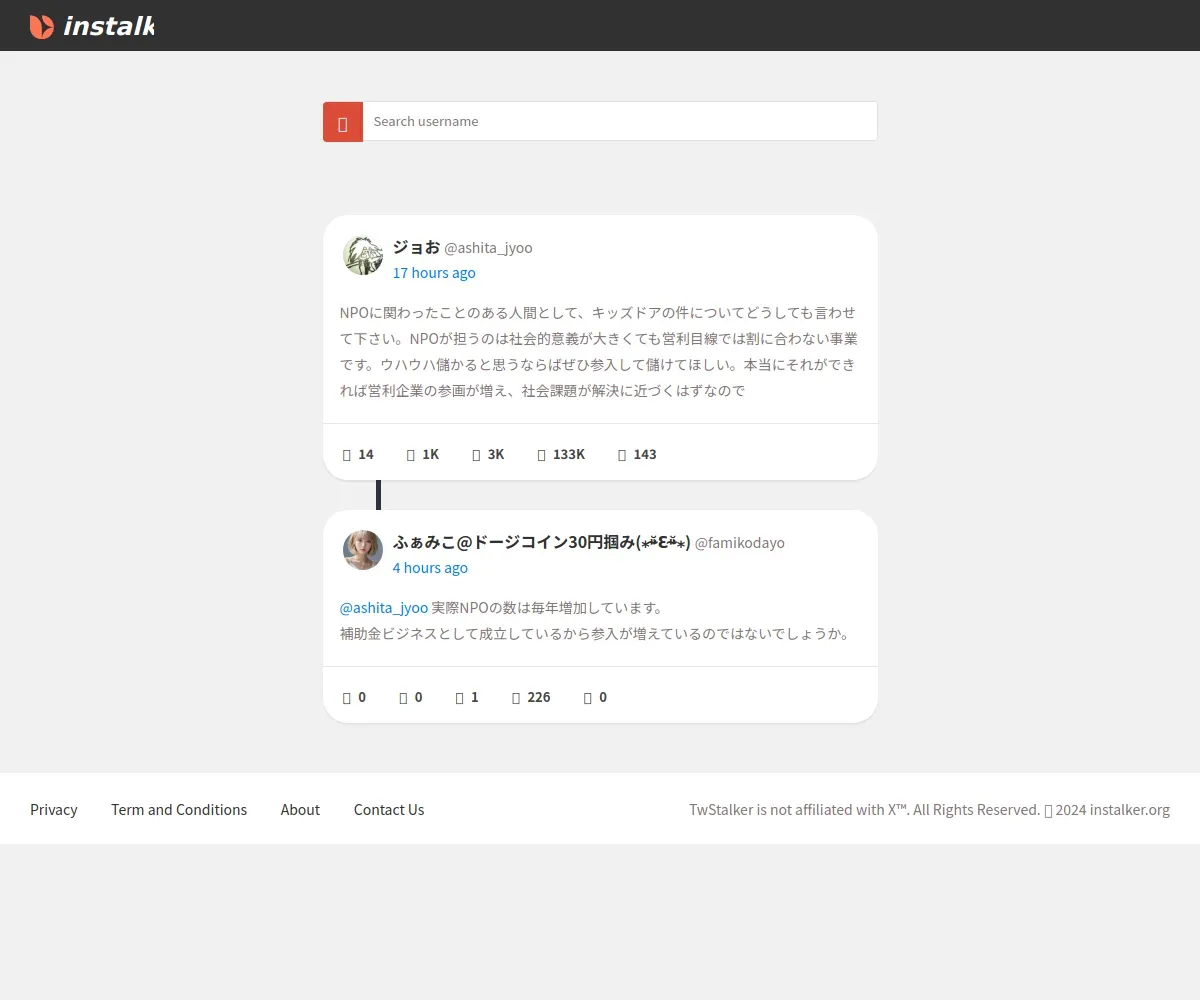Click the icon showing 1K
The image size is (1200, 1000).
411,454
